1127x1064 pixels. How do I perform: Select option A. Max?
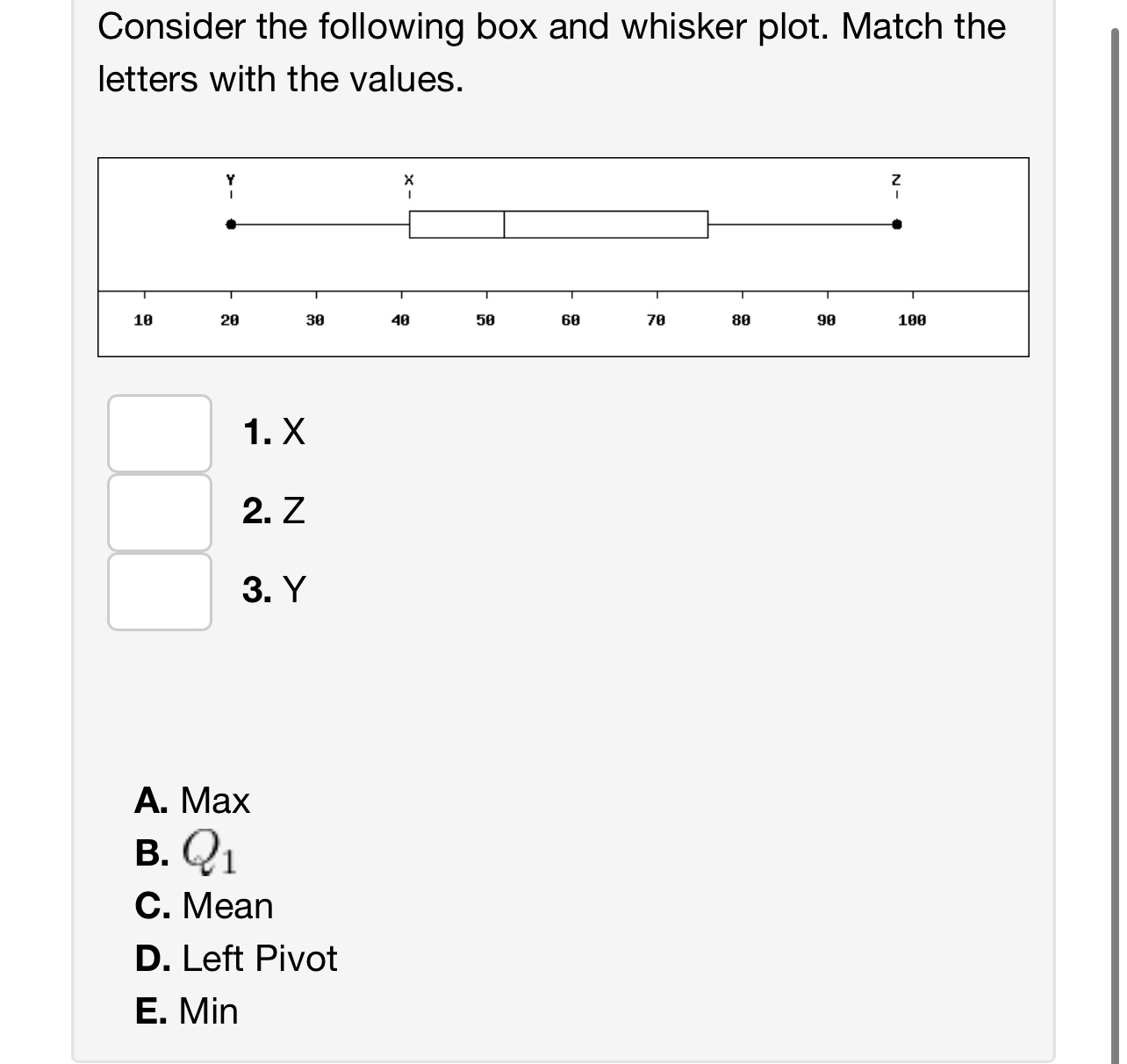coord(193,801)
